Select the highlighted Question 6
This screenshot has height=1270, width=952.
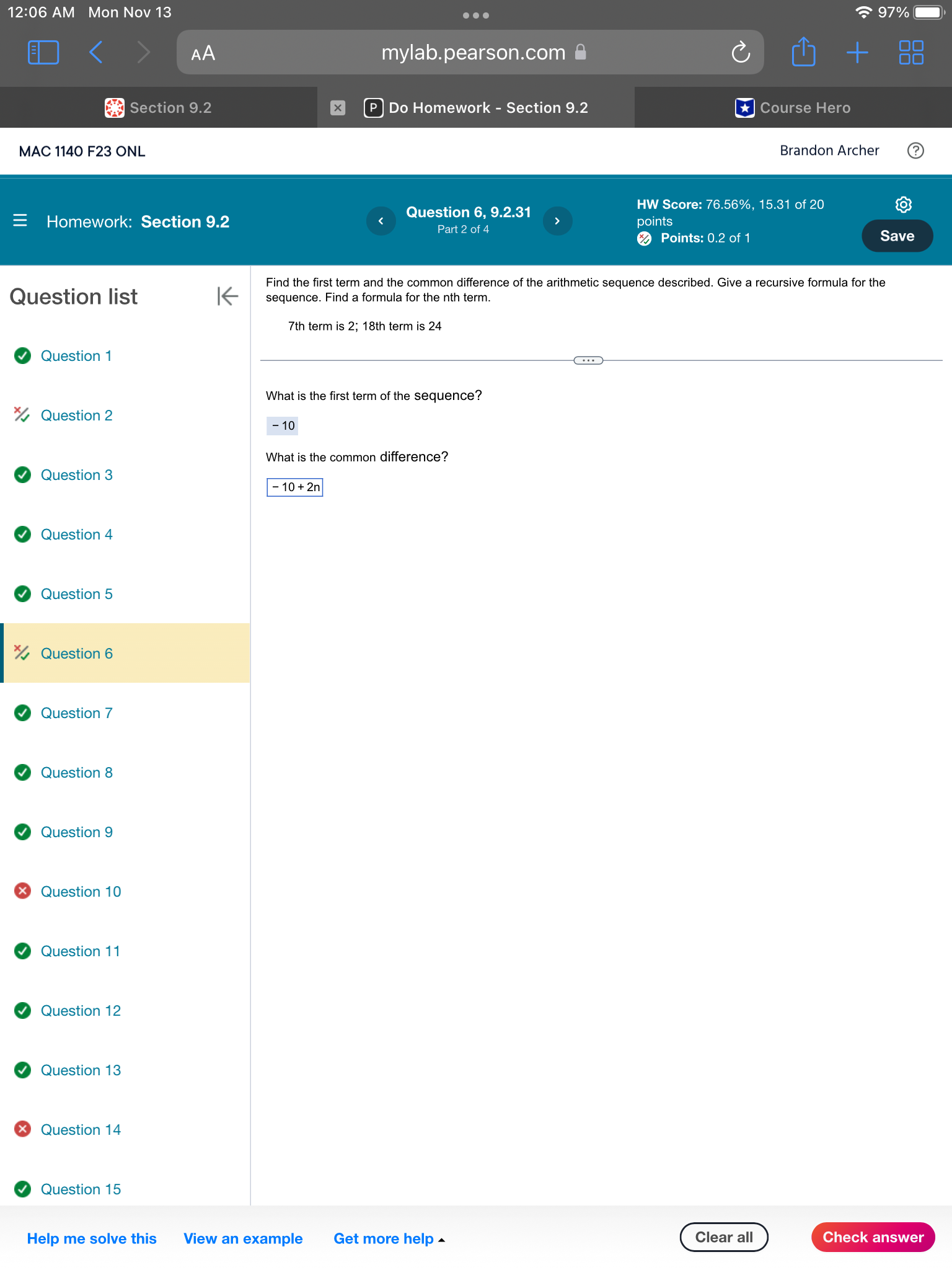[x=126, y=653]
